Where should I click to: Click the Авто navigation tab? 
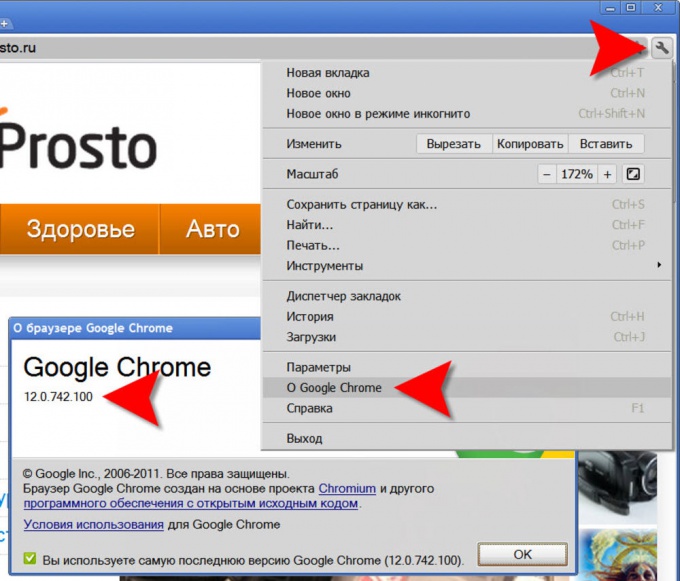[212, 229]
